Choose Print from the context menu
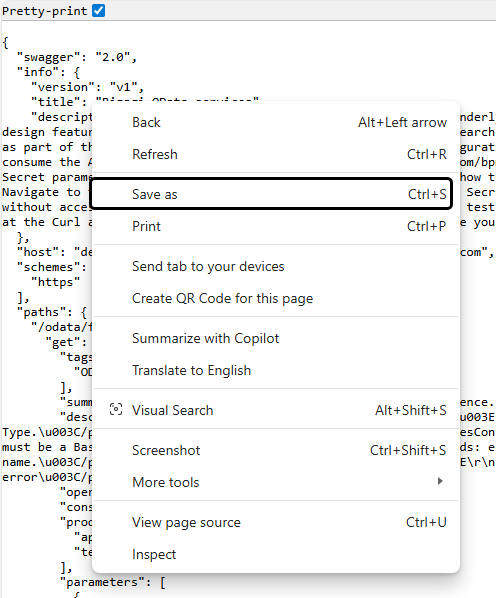This screenshot has width=496, height=598. pos(276,226)
